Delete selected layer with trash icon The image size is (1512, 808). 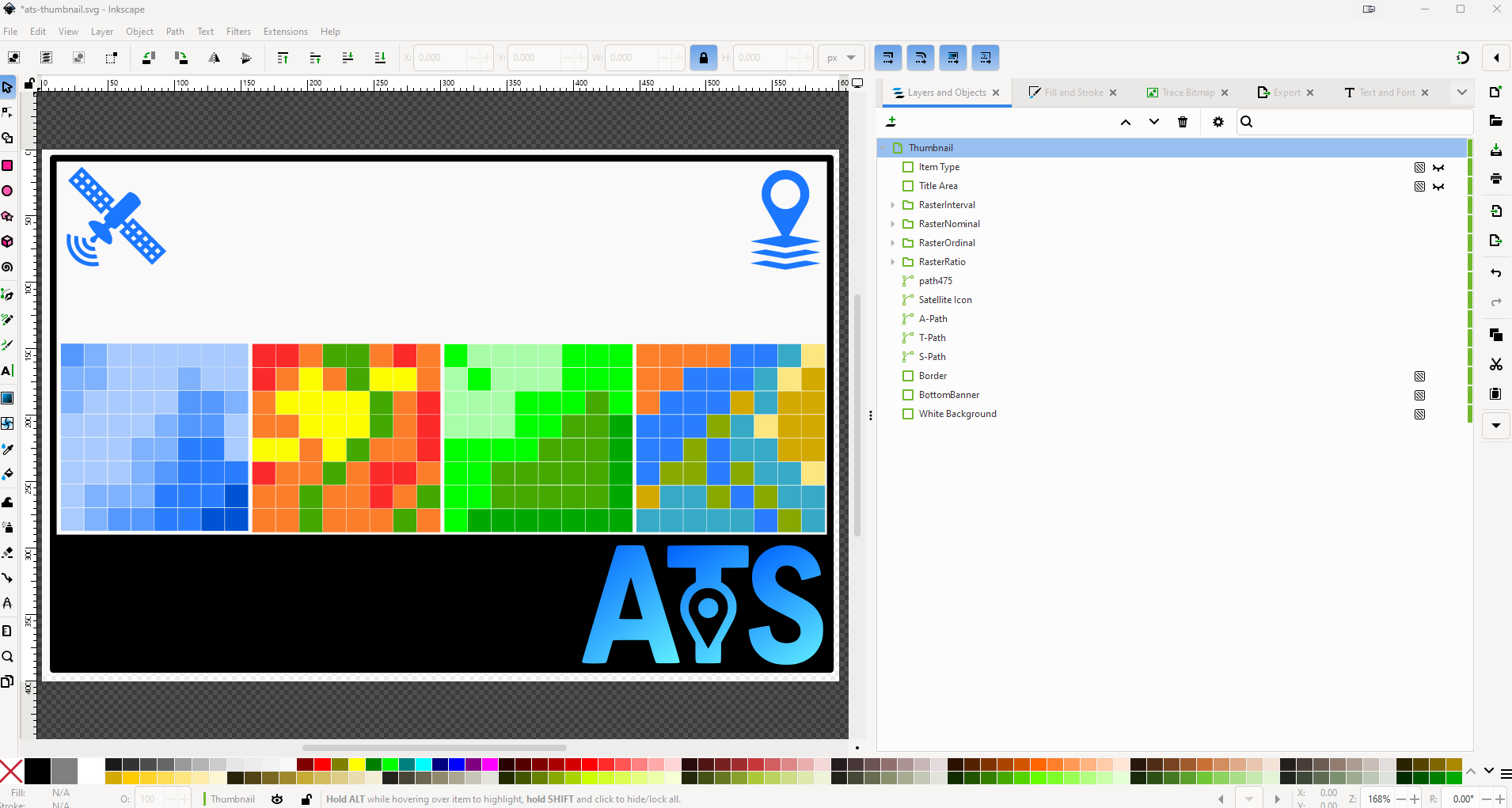[1183, 122]
